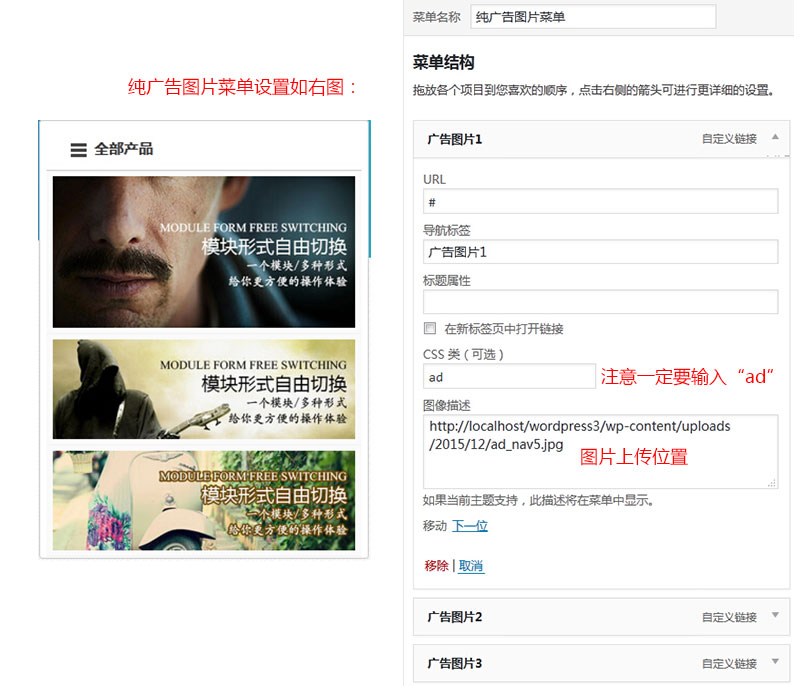Click the URL input field
This screenshot has width=794, height=686.
click(x=600, y=202)
